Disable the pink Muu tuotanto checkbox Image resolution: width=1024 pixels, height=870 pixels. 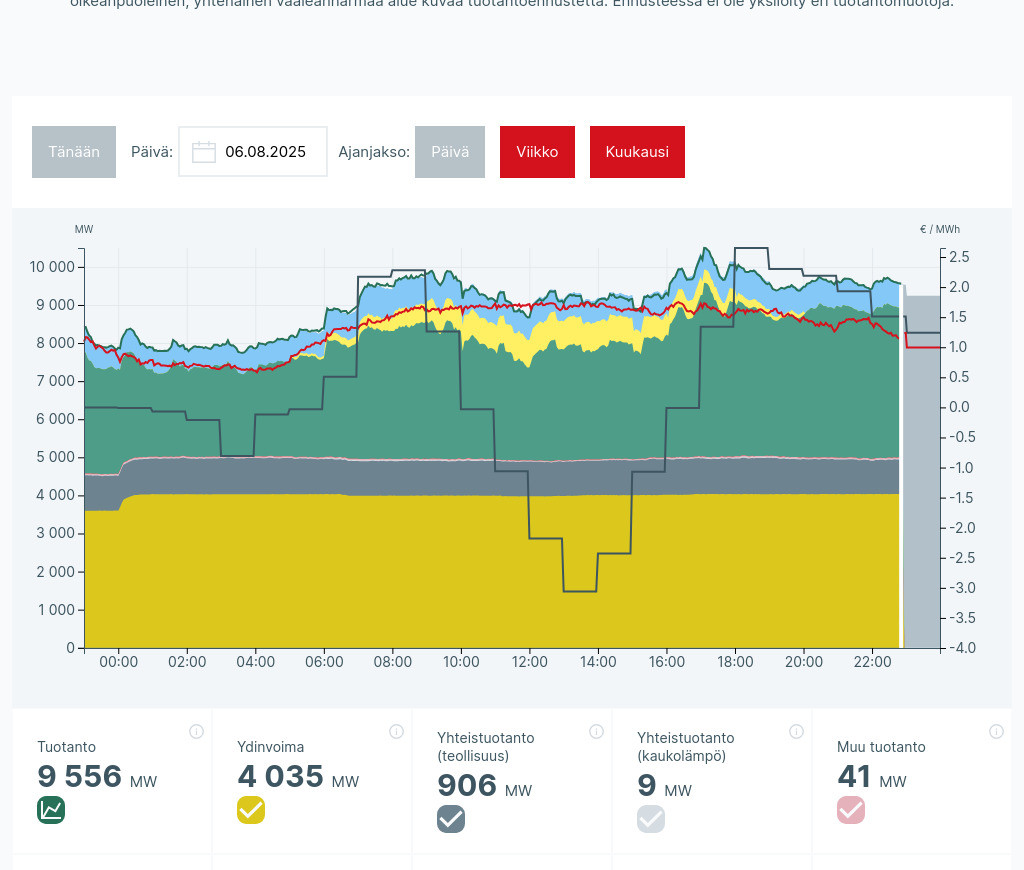[851, 810]
